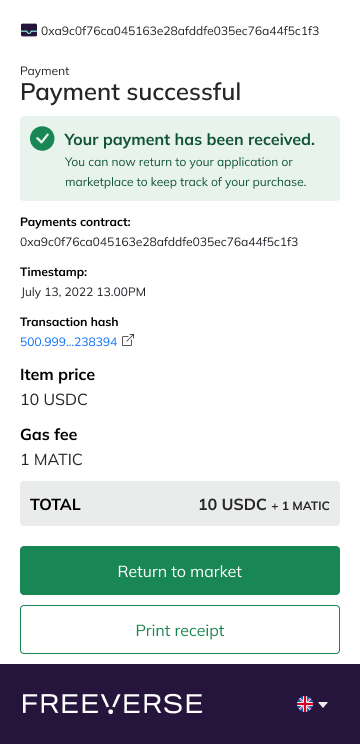Click the 1 MATIC gas fee value
Viewport: 360px width, 744px height.
click(51, 460)
